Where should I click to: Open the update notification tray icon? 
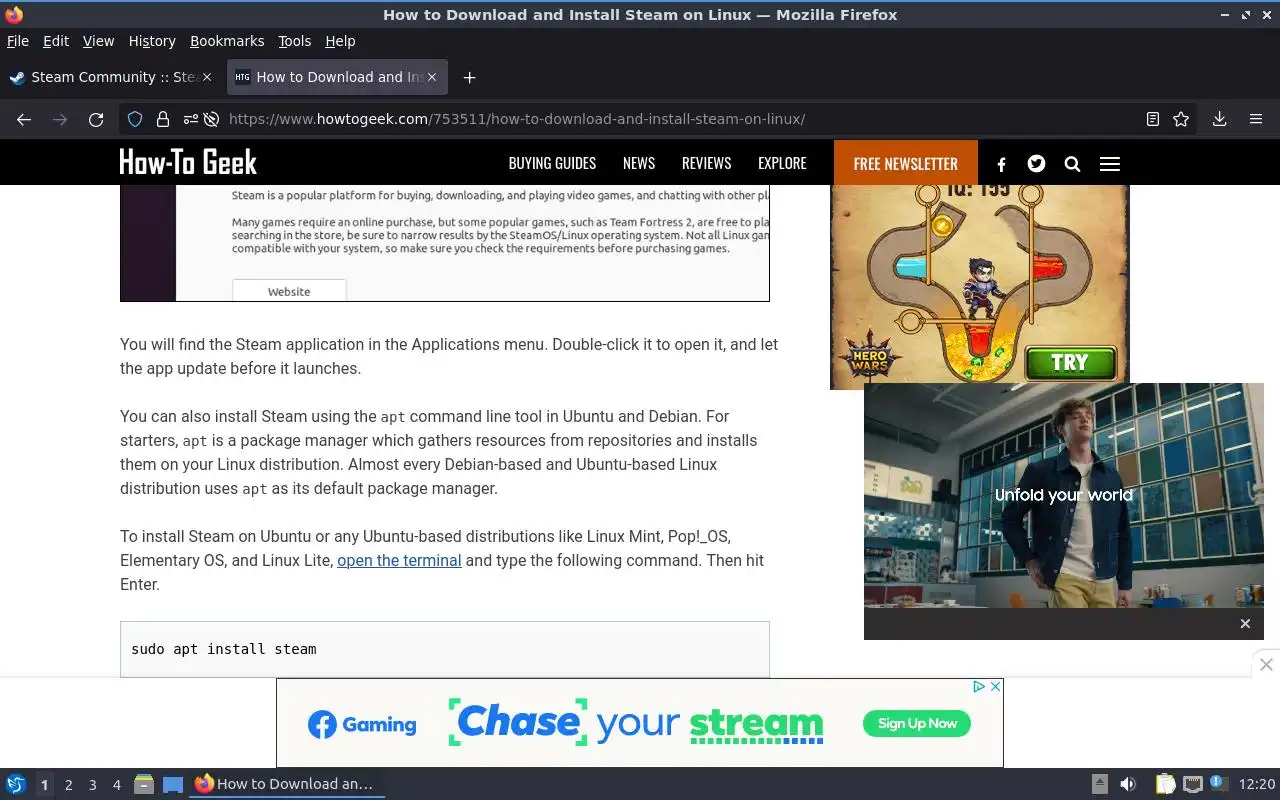(1218, 783)
